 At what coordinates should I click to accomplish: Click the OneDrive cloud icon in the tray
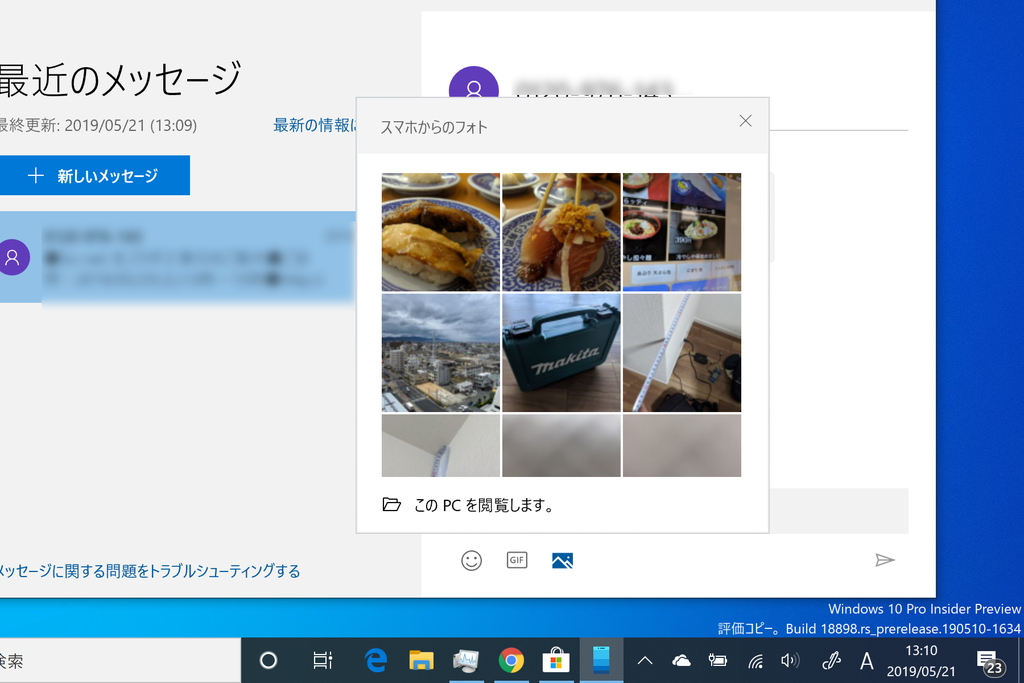click(681, 660)
